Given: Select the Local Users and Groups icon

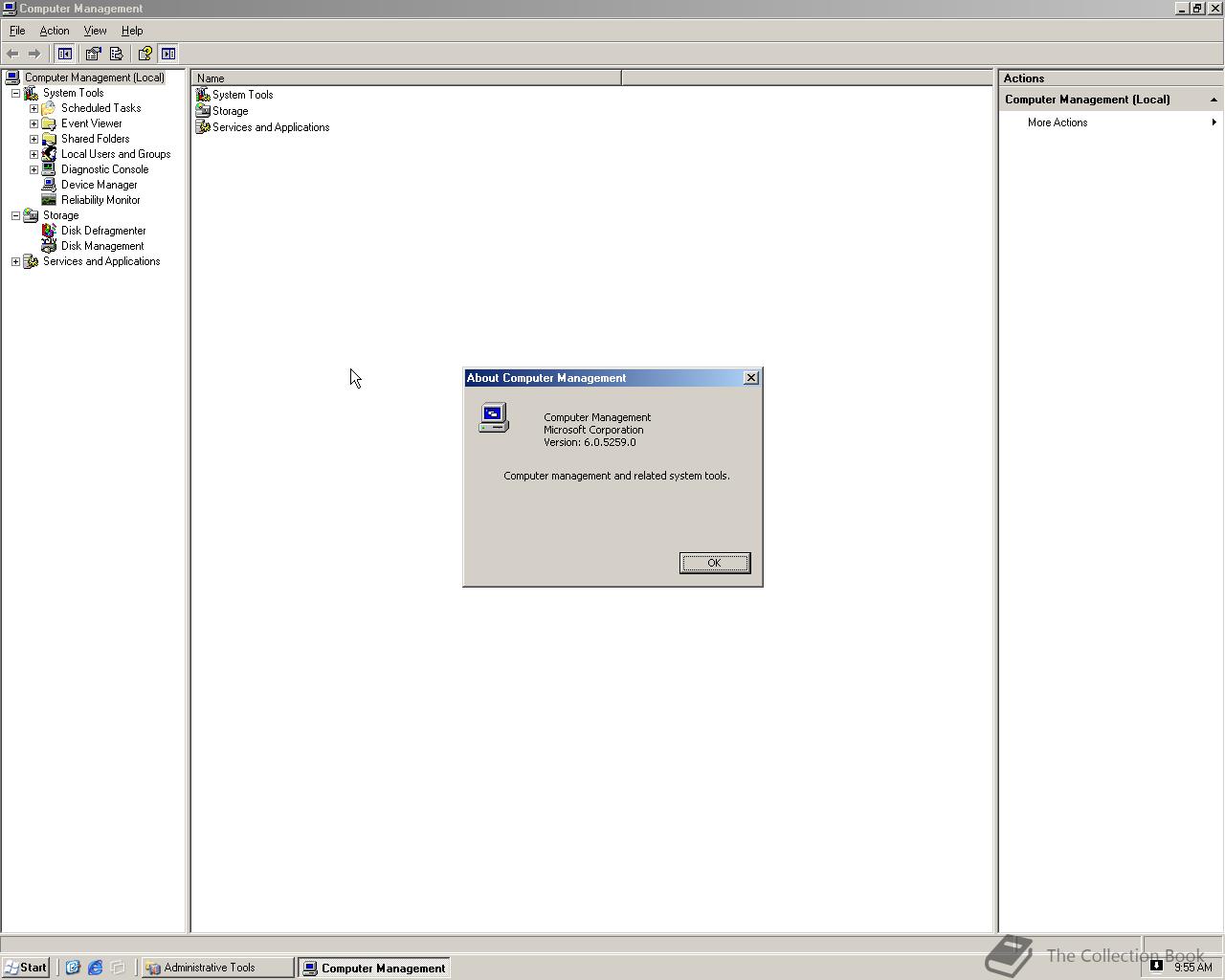Looking at the screenshot, I should [49, 154].
